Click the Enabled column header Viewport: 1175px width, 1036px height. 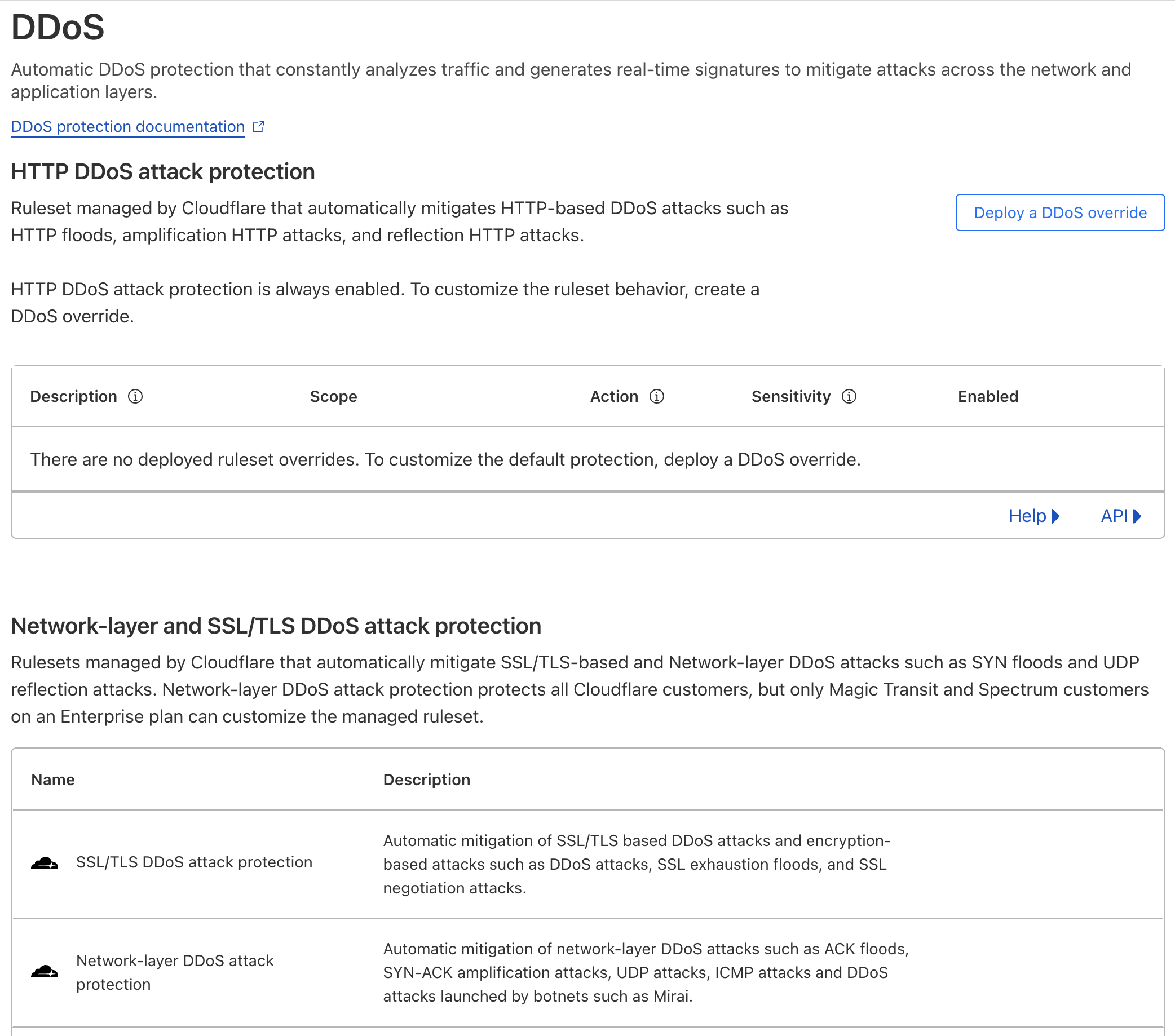point(988,396)
